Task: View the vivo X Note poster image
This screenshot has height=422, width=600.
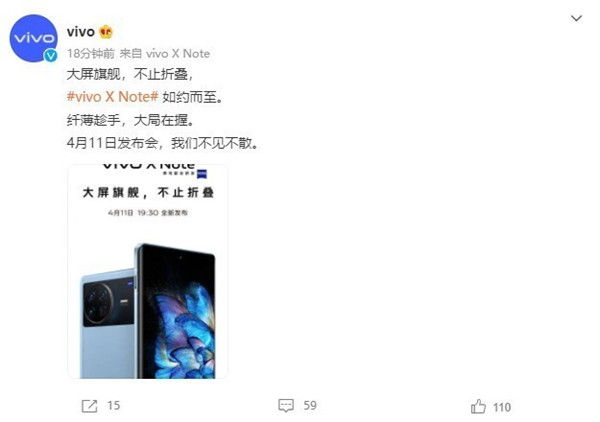Action: (x=148, y=271)
